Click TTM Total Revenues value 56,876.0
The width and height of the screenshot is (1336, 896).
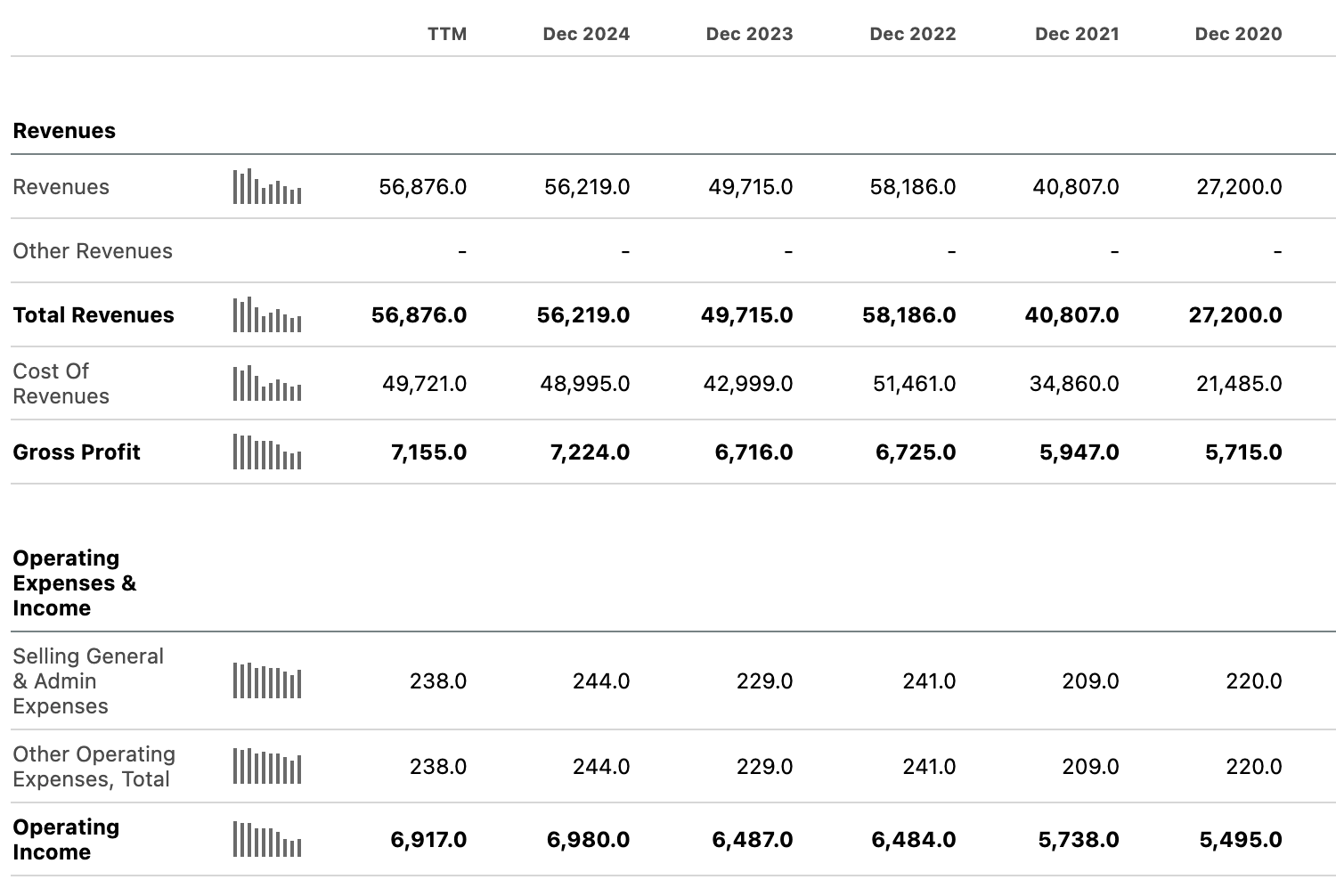click(x=419, y=315)
